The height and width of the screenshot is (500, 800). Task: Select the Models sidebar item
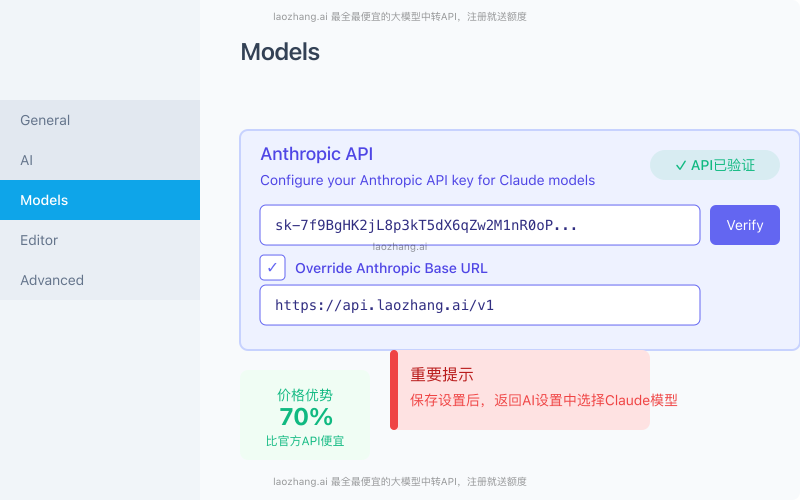coord(99,200)
